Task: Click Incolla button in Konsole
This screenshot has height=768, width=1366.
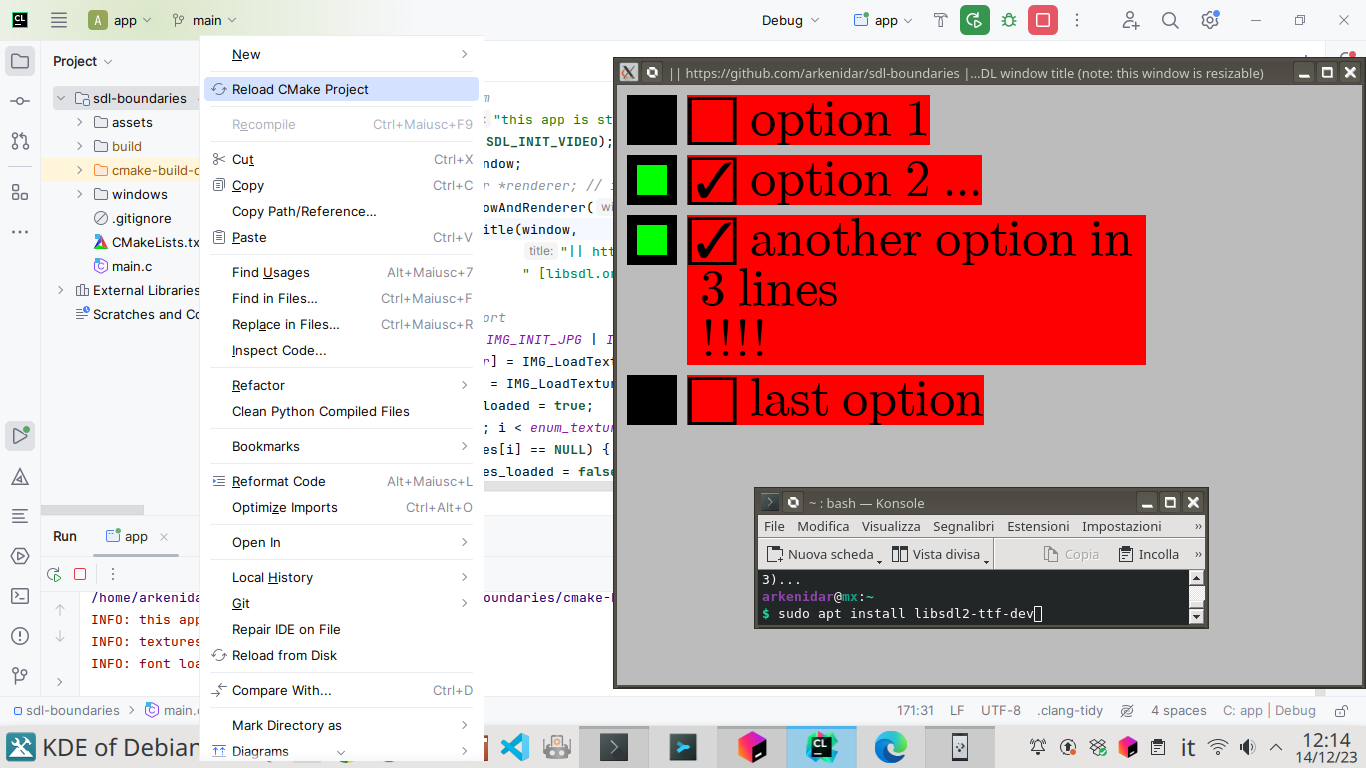Action: 1148,554
